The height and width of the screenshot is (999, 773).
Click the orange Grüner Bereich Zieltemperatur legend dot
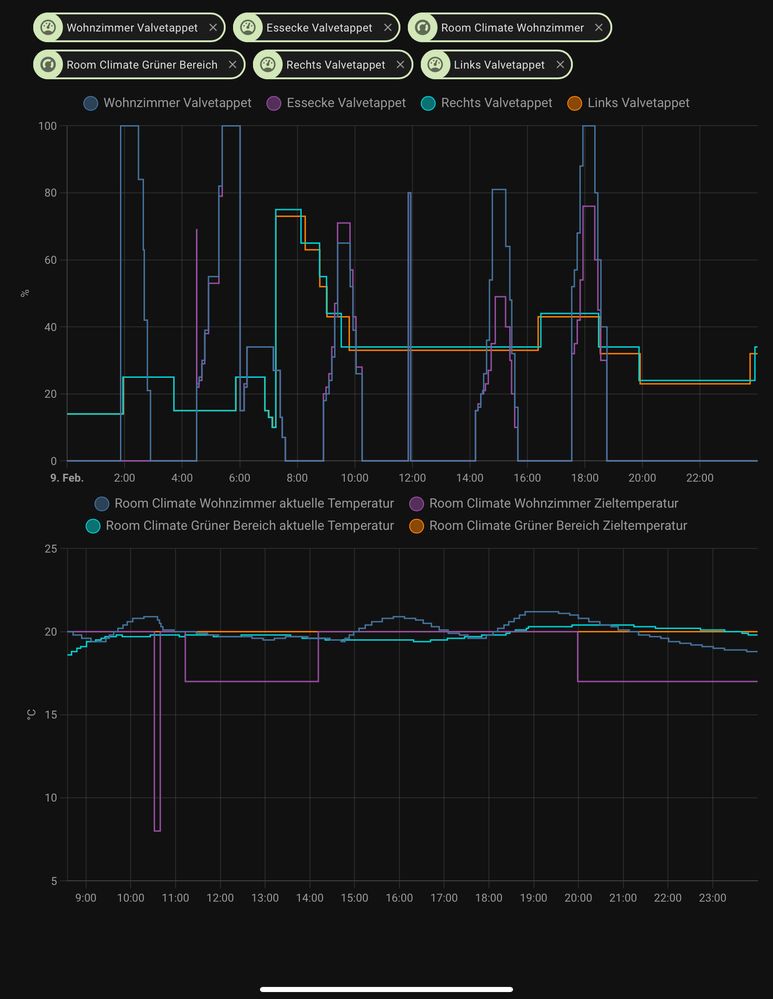tap(417, 525)
